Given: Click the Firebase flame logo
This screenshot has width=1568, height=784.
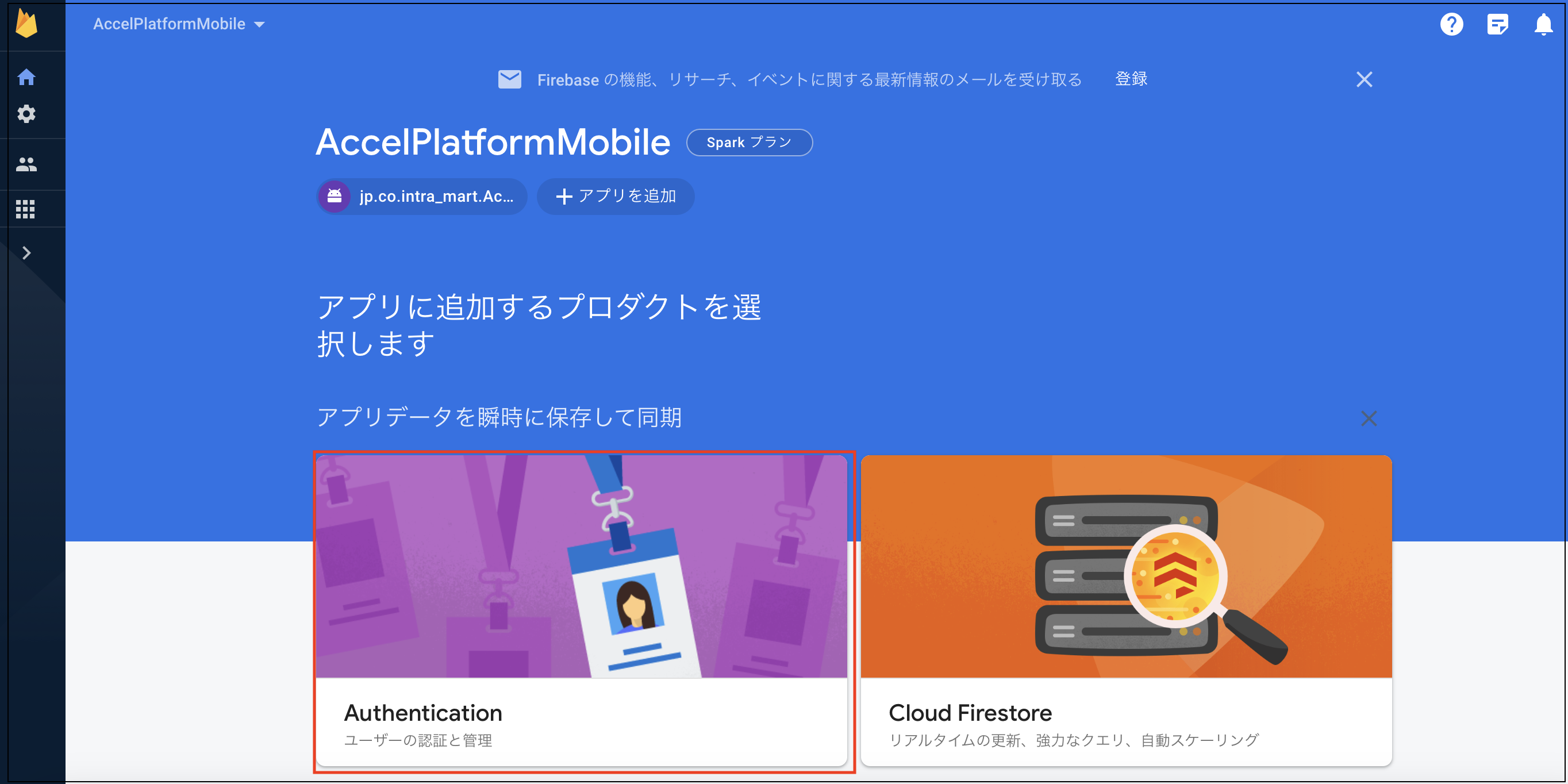Looking at the screenshot, I should click(26, 24).
